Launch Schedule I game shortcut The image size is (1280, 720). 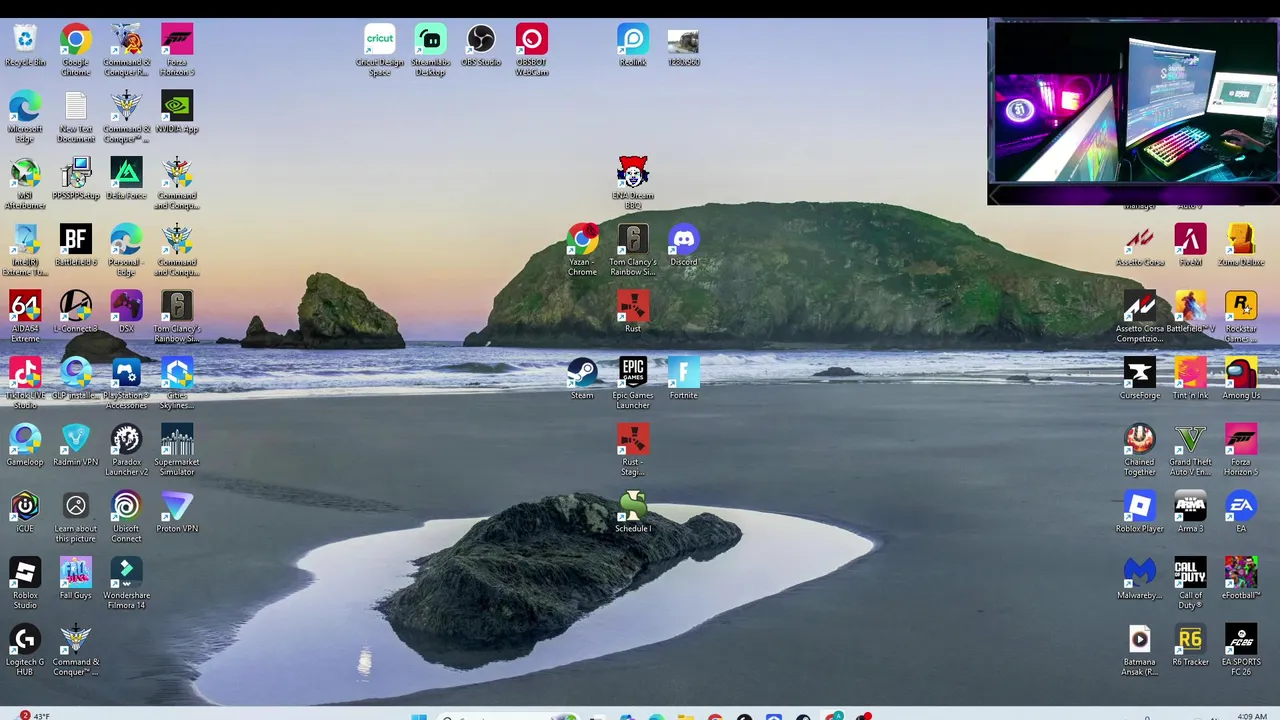pyautogui.click(x=633, y=512)
